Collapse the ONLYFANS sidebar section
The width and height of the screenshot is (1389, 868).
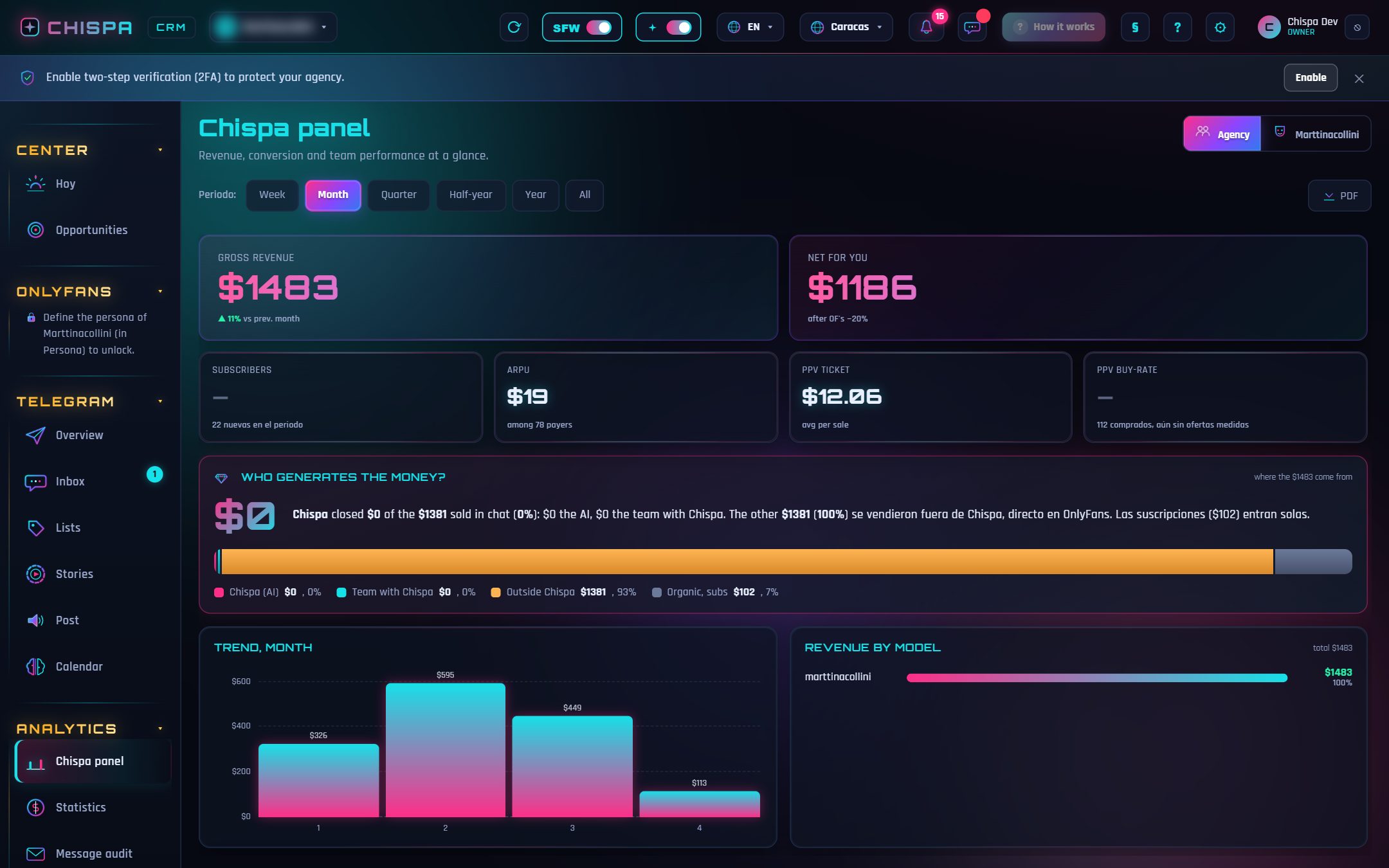pos(160,292)
